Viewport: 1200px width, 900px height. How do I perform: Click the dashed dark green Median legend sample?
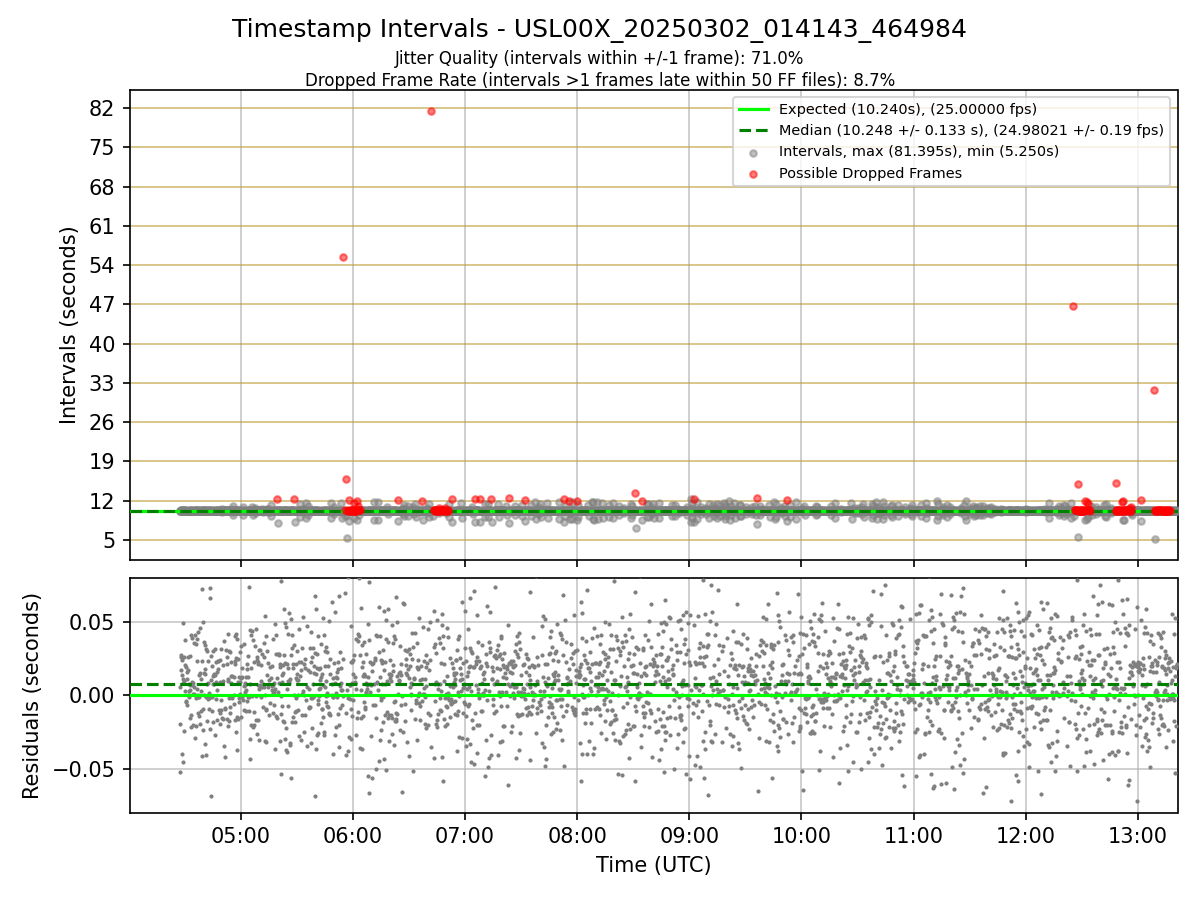pos(754,130)
